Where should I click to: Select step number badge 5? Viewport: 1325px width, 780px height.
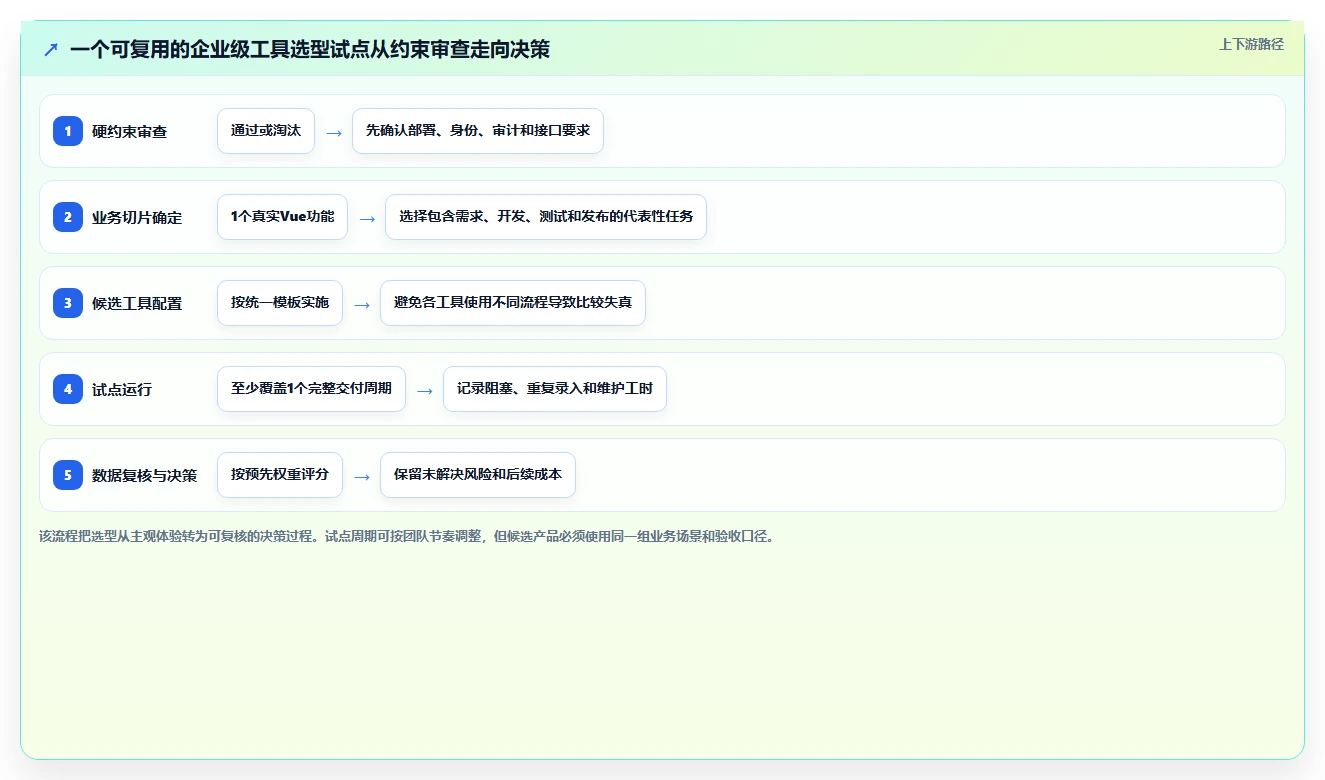(x=68, y=475)
